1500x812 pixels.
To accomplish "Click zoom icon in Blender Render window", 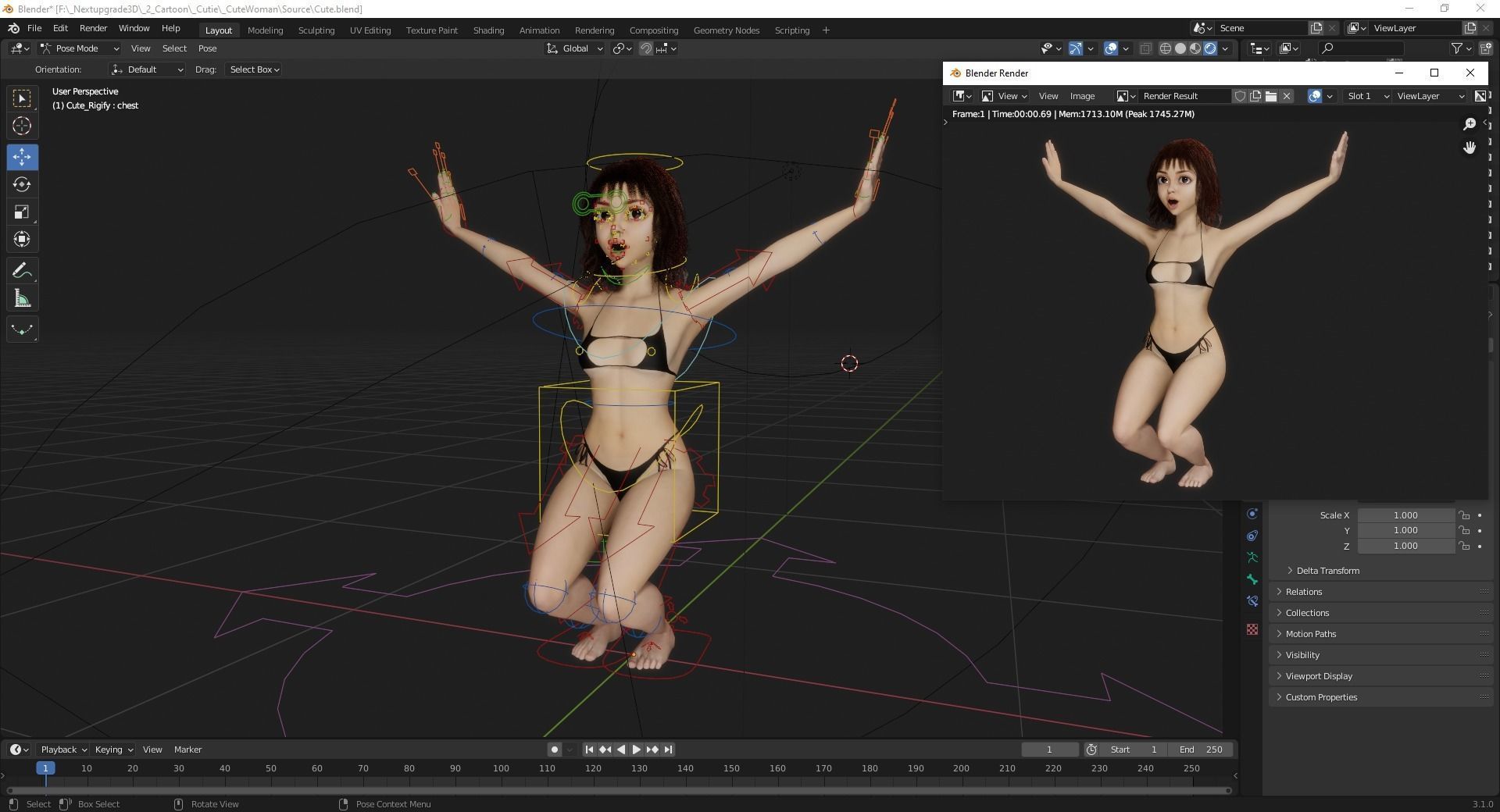I will click(1470, 124).
